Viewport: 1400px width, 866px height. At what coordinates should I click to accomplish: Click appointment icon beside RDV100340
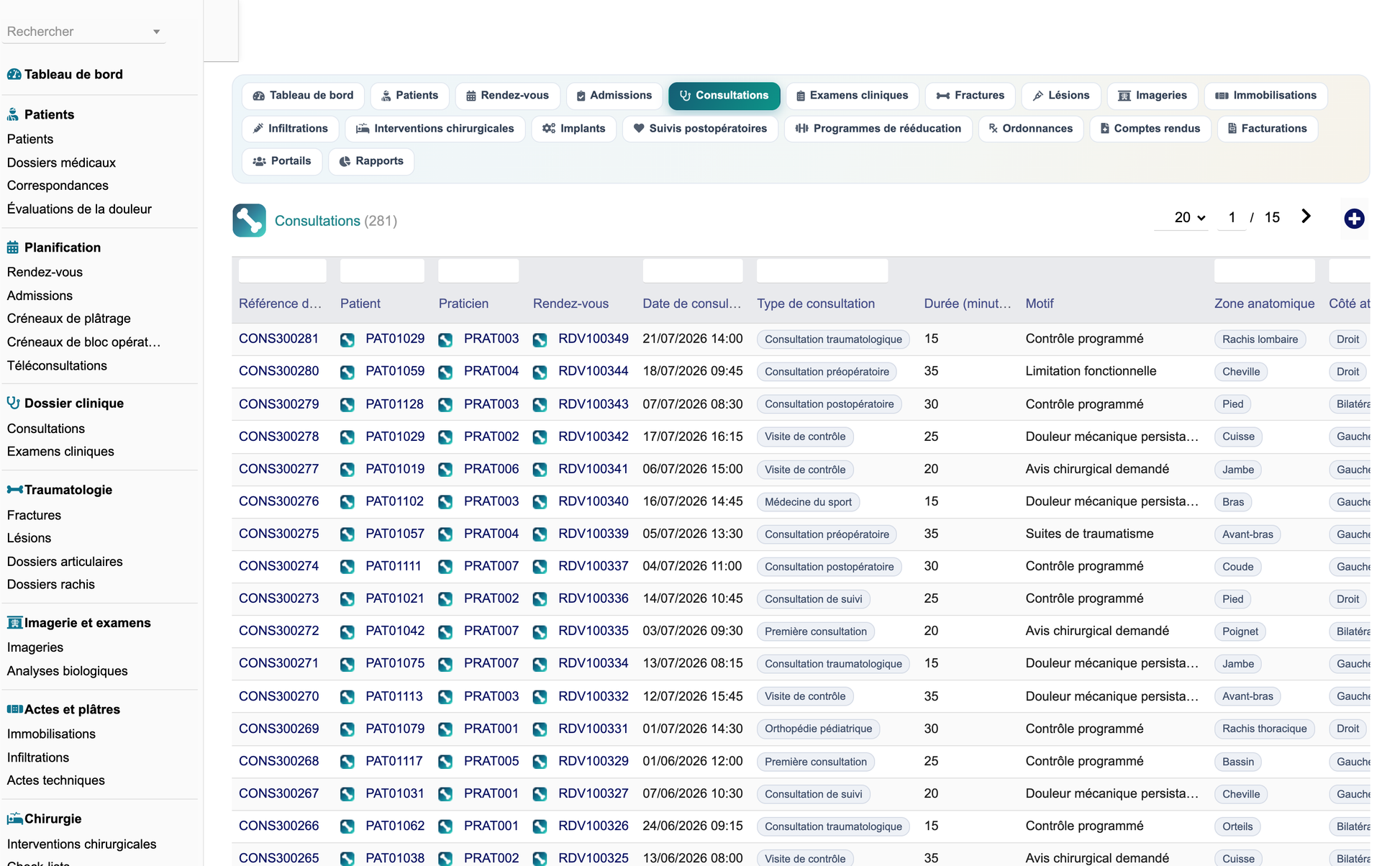[540, 502]
